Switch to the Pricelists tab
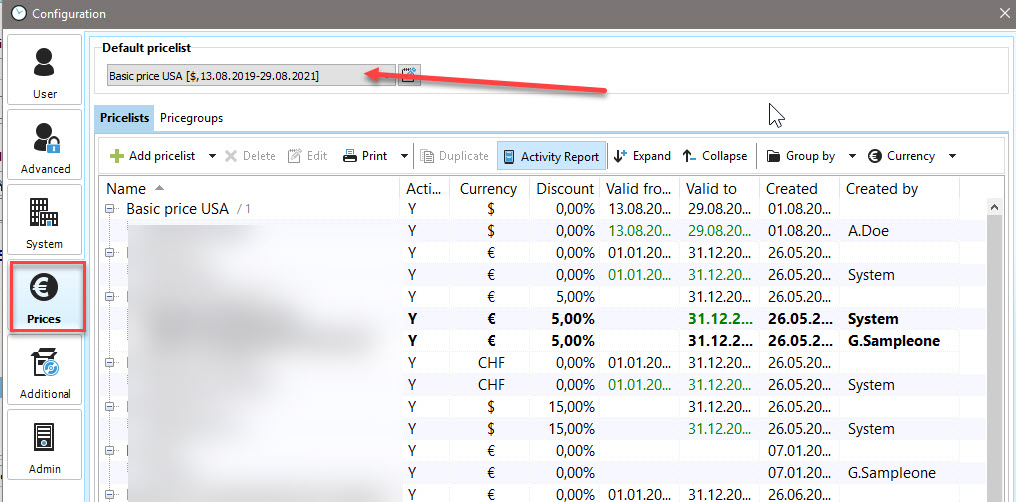 (125, 118)
